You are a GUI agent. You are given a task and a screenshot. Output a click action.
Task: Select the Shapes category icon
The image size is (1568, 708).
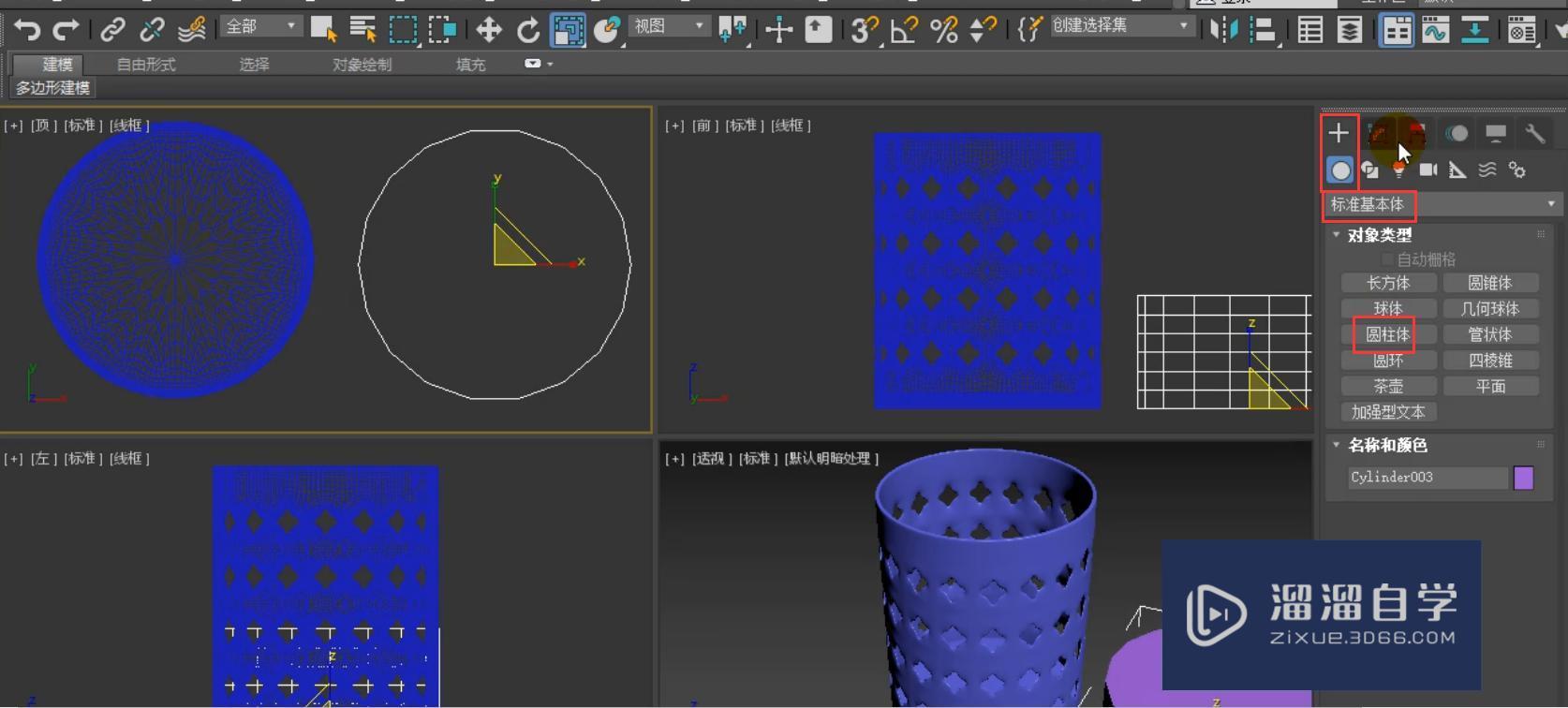1369,170
